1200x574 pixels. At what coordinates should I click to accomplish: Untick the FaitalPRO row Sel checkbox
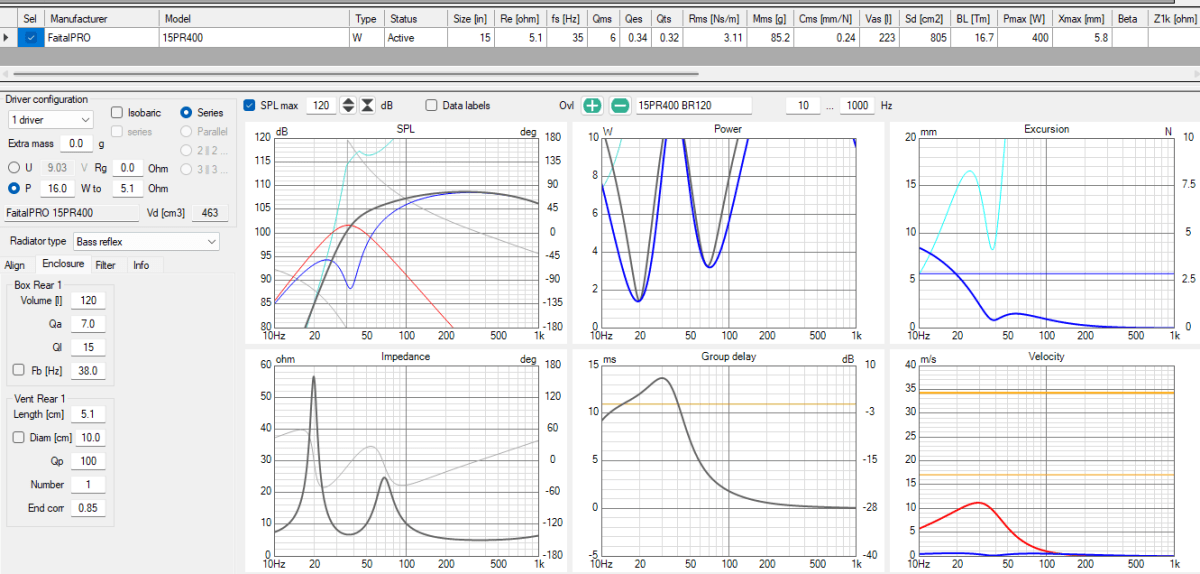click(x=31, y=37)
